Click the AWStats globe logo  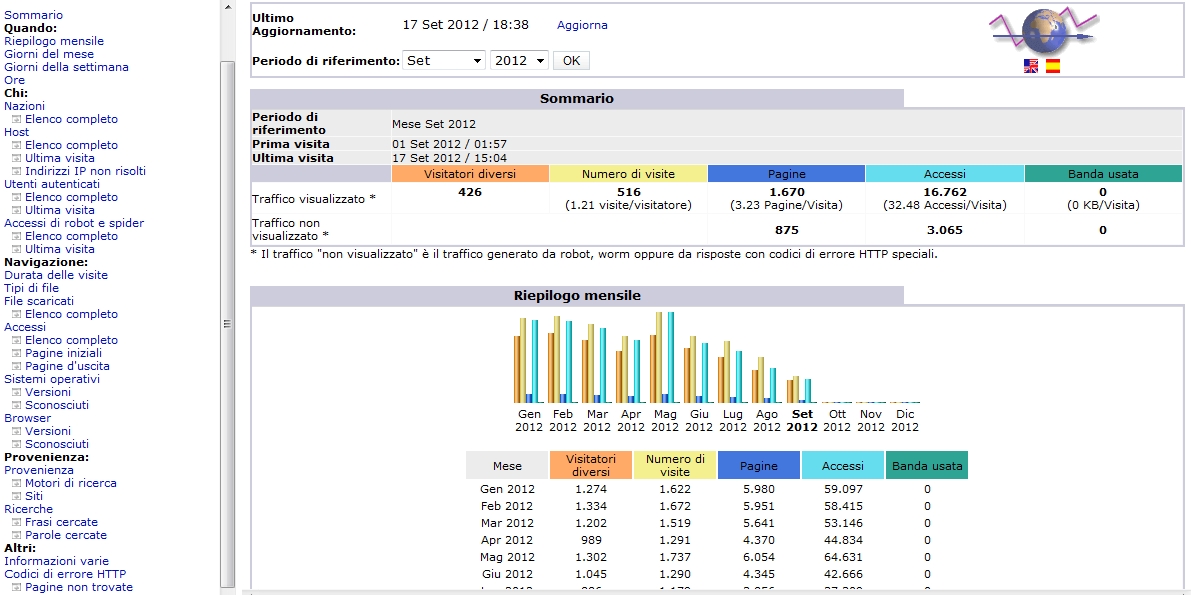point(1044,30)
